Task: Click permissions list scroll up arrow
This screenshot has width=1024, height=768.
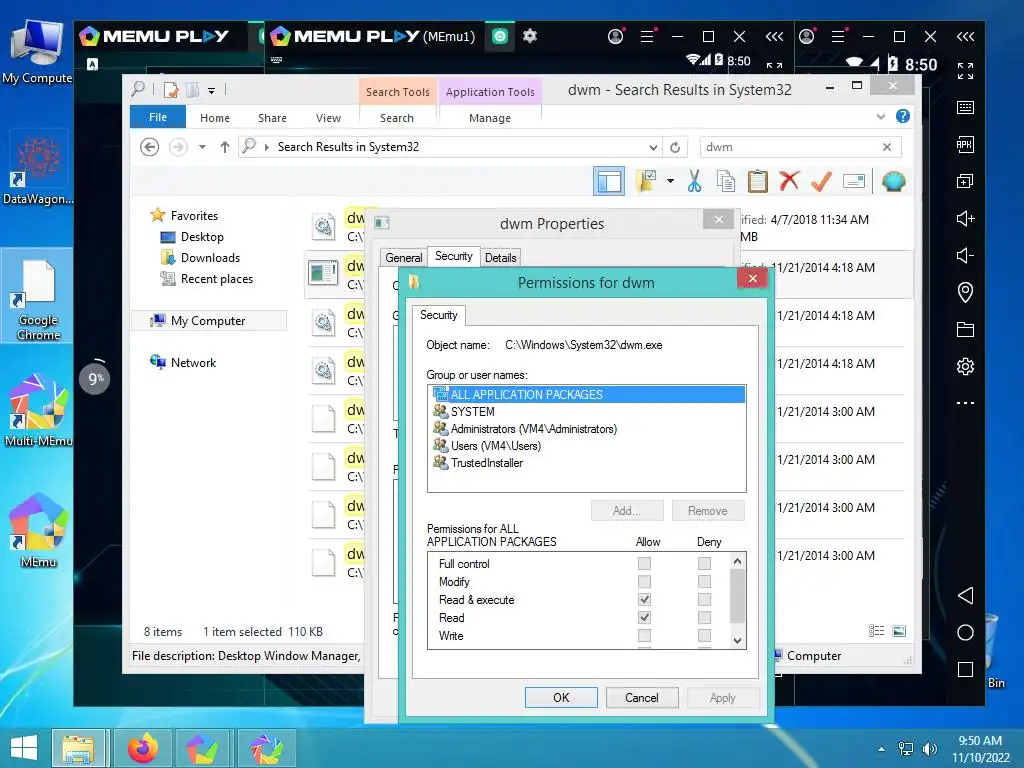Action: tap(737, 561)
